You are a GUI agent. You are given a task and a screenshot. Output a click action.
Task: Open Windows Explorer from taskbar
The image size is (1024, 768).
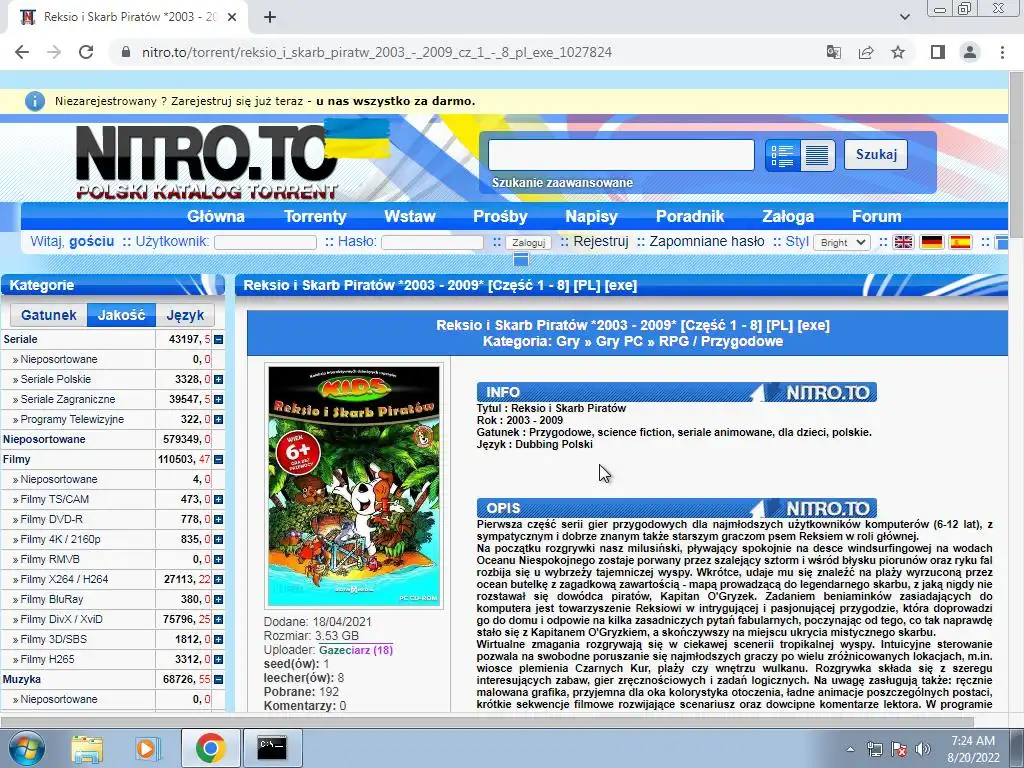pyautogui.click(x=87, y=748)
